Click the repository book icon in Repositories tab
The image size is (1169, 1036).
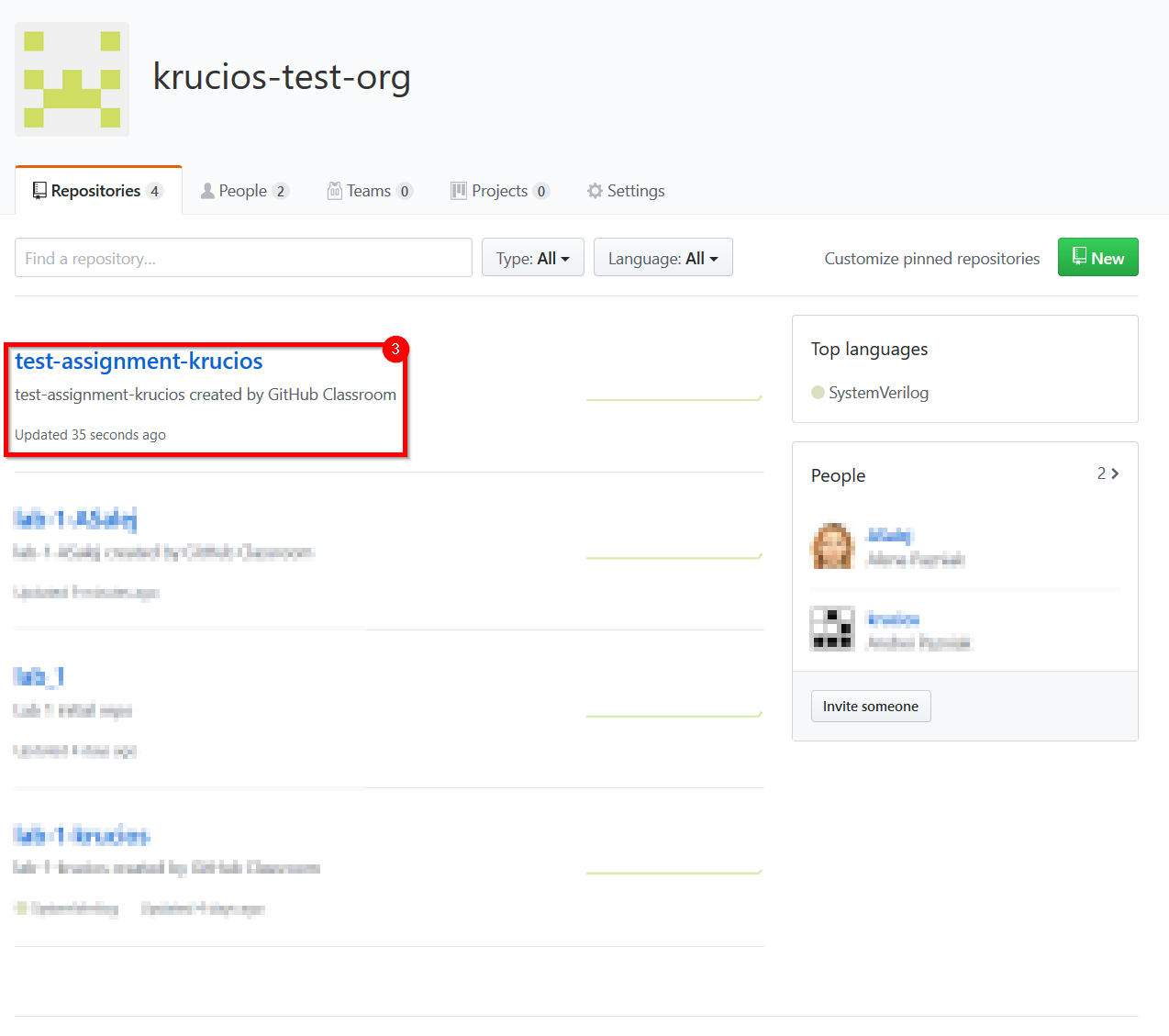point(39,191)
